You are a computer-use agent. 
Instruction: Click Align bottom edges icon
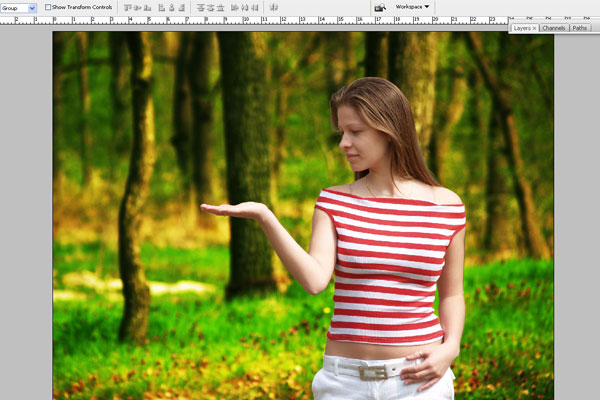point(149,7)
